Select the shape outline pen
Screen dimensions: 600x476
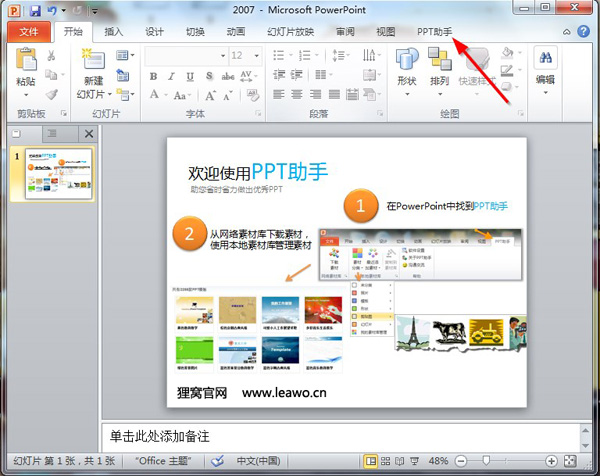(x=507, y=70)
